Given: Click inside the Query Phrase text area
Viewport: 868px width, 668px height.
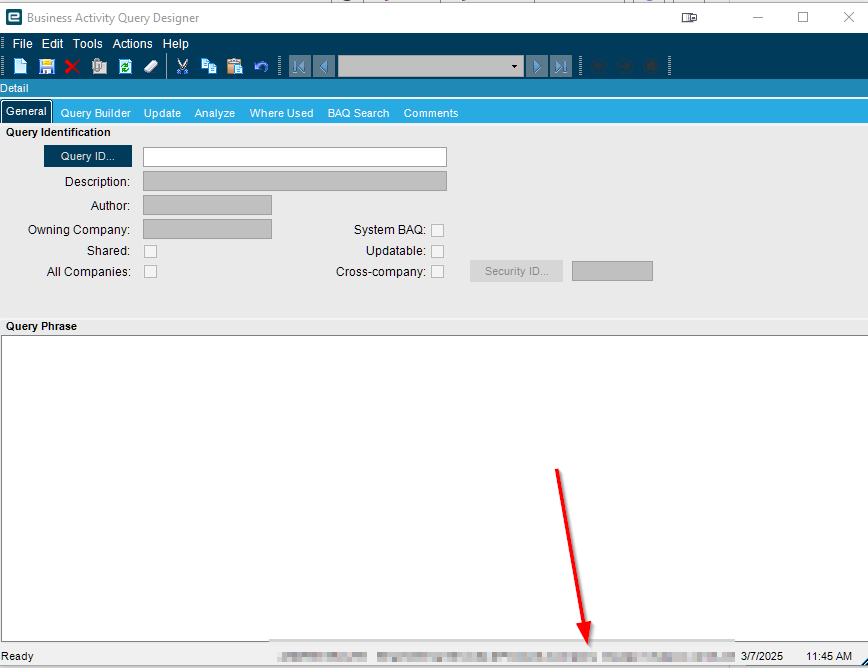Looking at the screenshot, I should pos(435,488).
